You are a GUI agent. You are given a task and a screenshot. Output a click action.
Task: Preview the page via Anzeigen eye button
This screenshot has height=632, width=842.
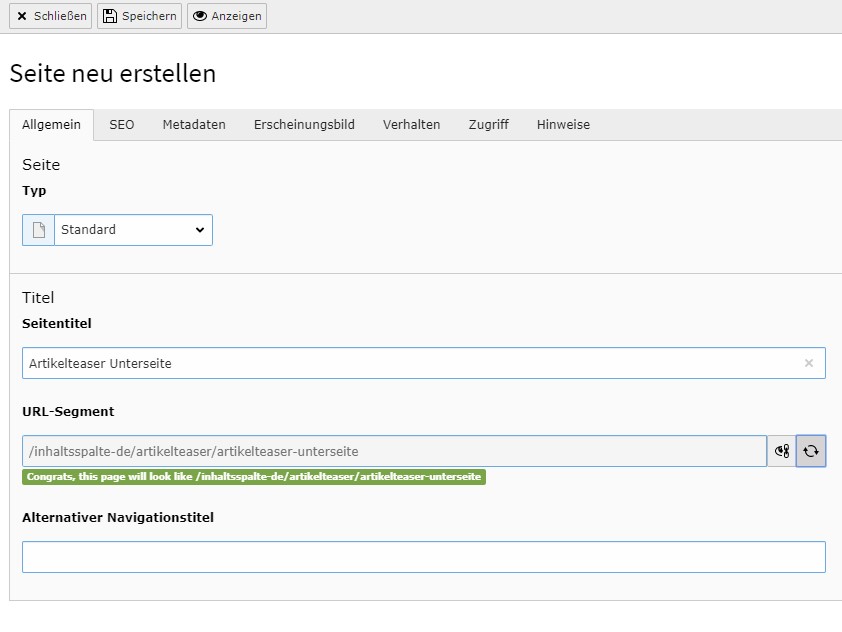click(x=227, y=16)
